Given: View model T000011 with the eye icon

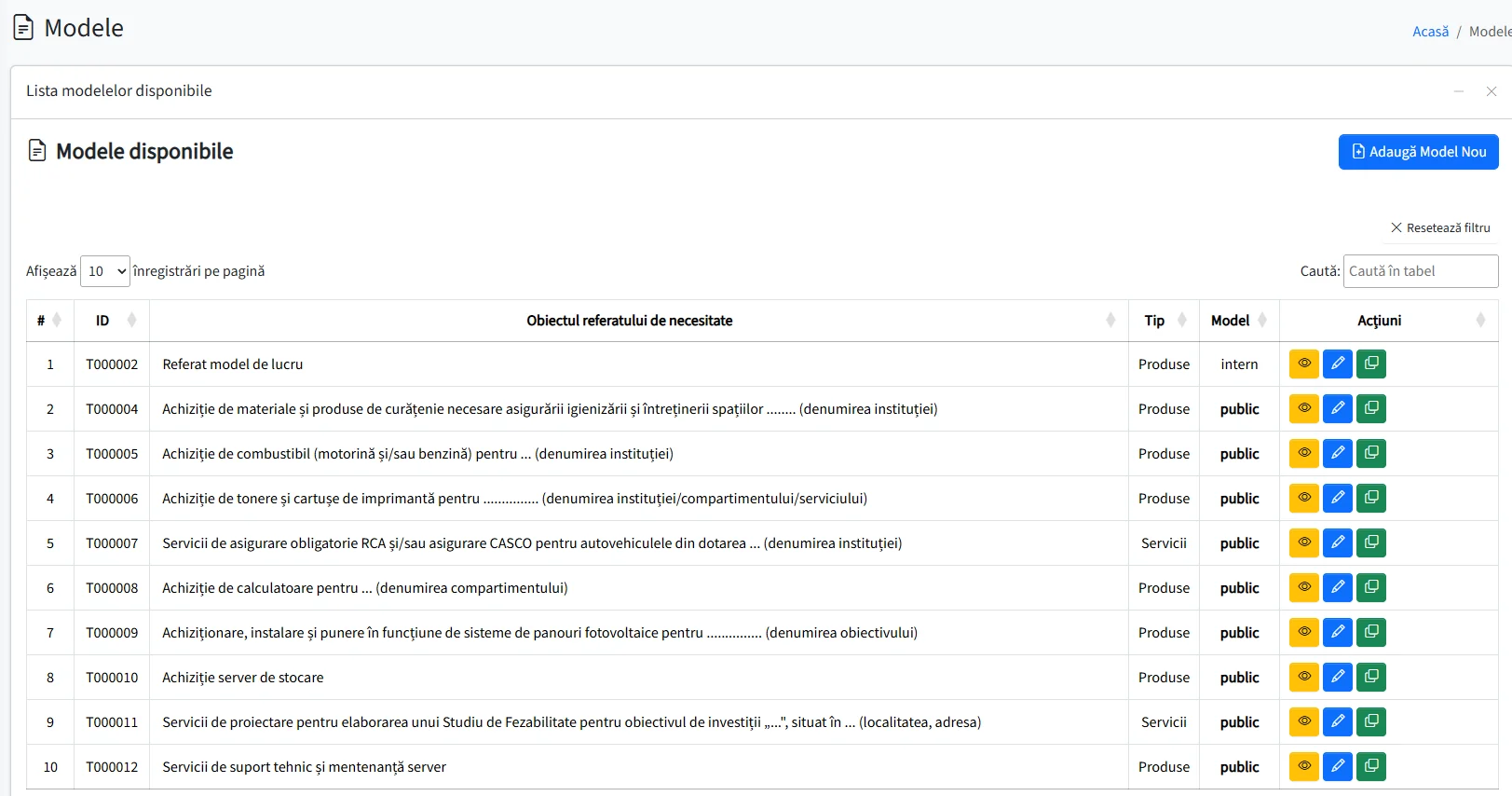Looking at the screenshot, I should 1304,721.
